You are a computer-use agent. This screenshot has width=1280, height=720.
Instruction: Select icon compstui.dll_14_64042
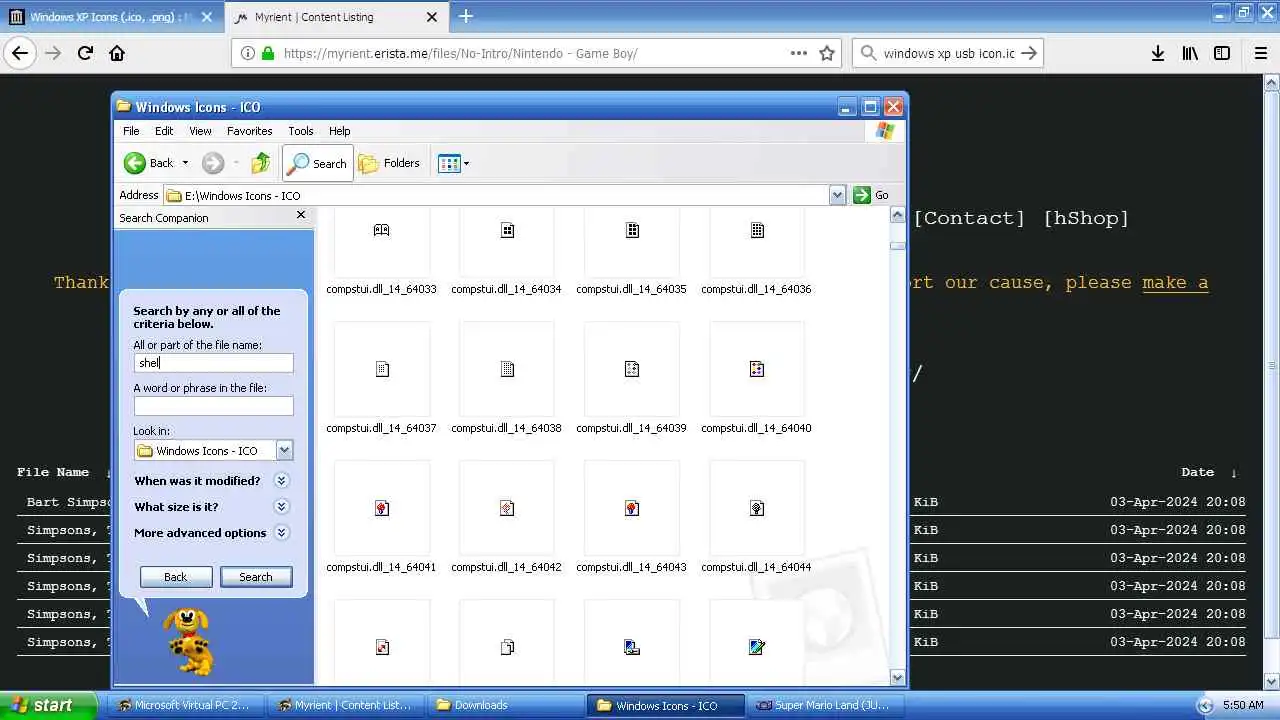(x=506, y=517)
